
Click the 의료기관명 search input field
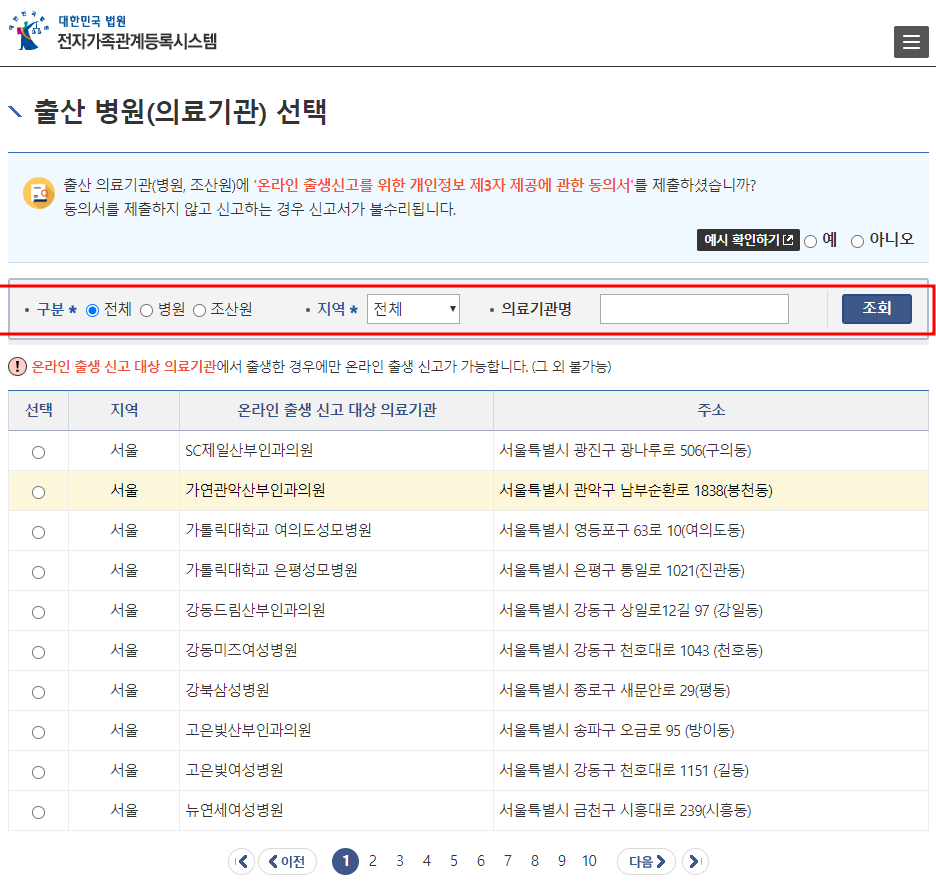(694, 309)
